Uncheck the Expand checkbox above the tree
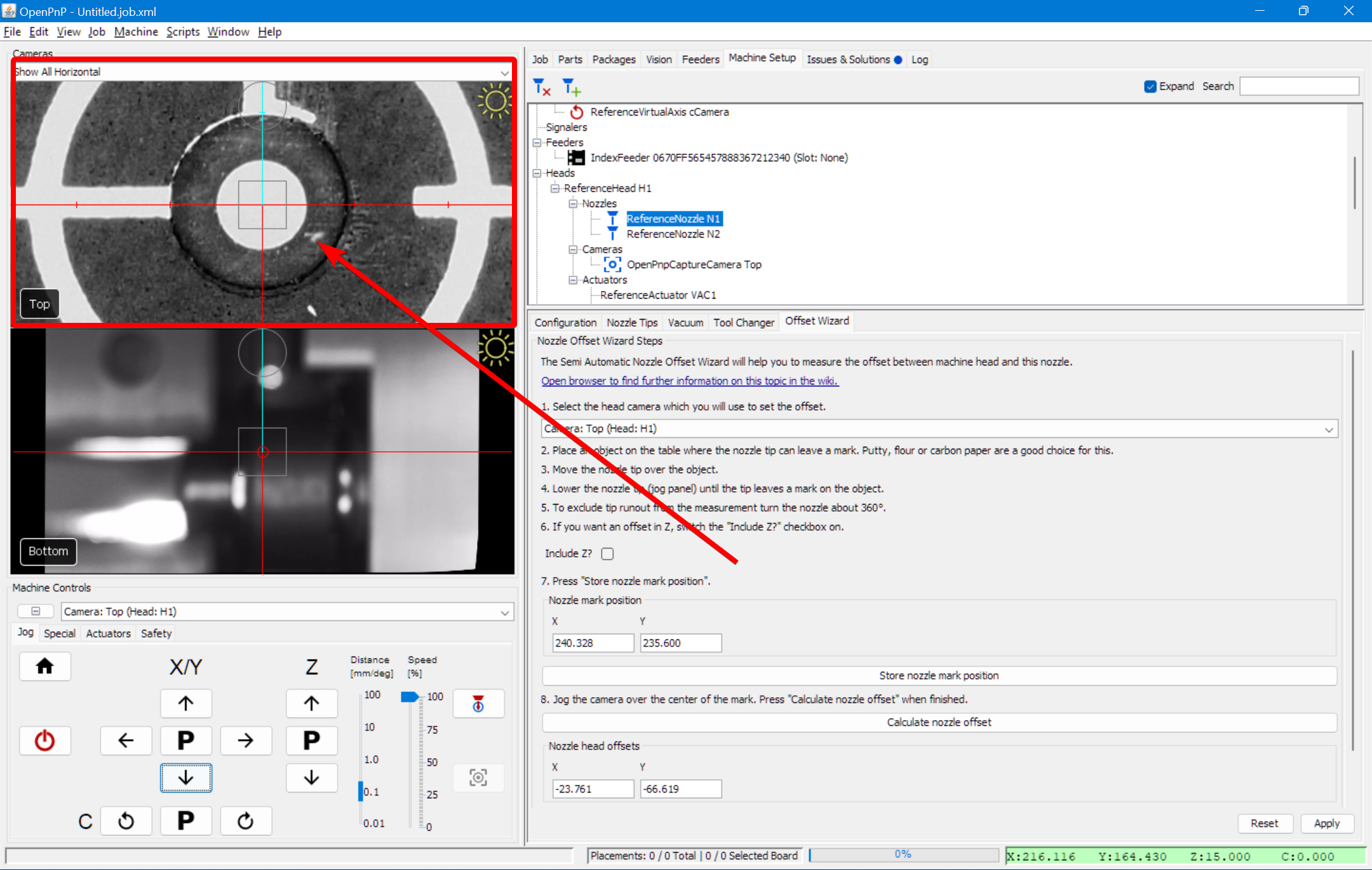Image resolution: width=1372 pixels, height=870 pixels. click(1150, 86)
